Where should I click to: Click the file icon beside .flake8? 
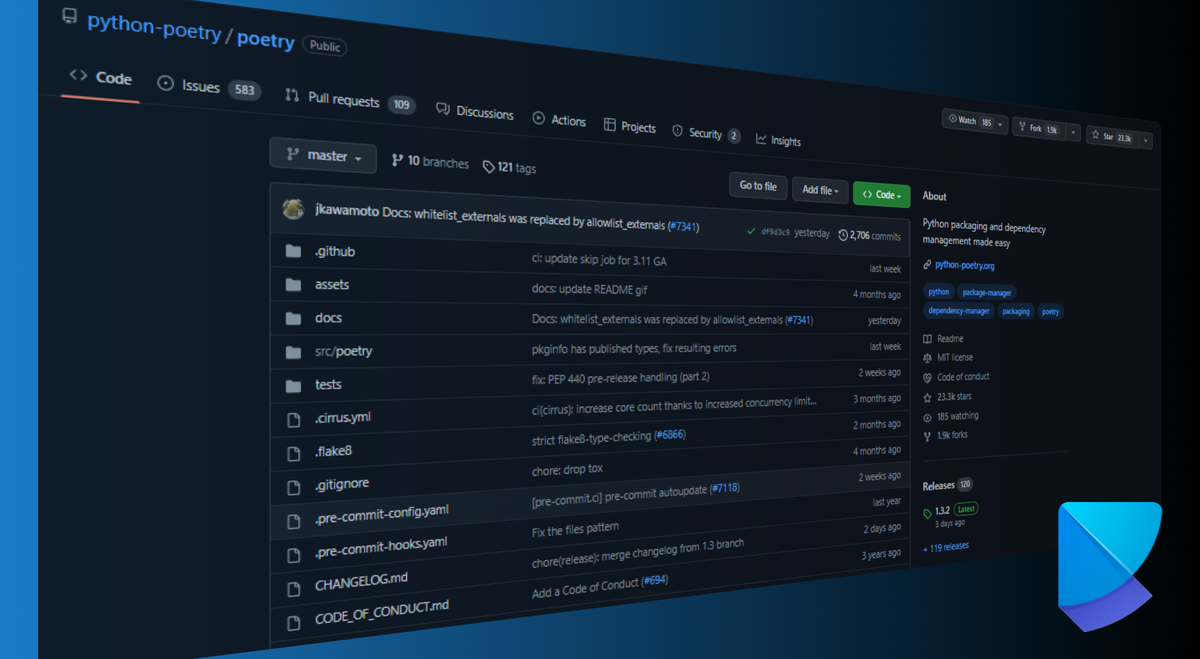[294, 453]
